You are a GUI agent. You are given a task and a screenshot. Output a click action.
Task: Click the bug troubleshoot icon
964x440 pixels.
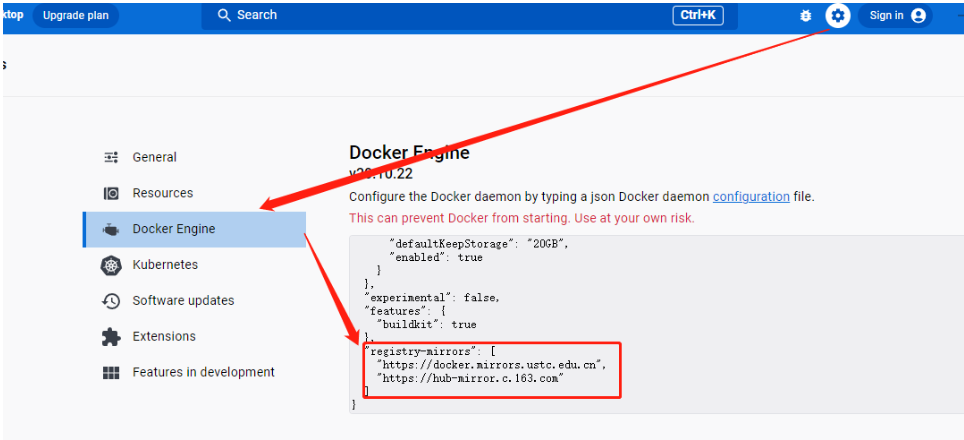(806, 15)
